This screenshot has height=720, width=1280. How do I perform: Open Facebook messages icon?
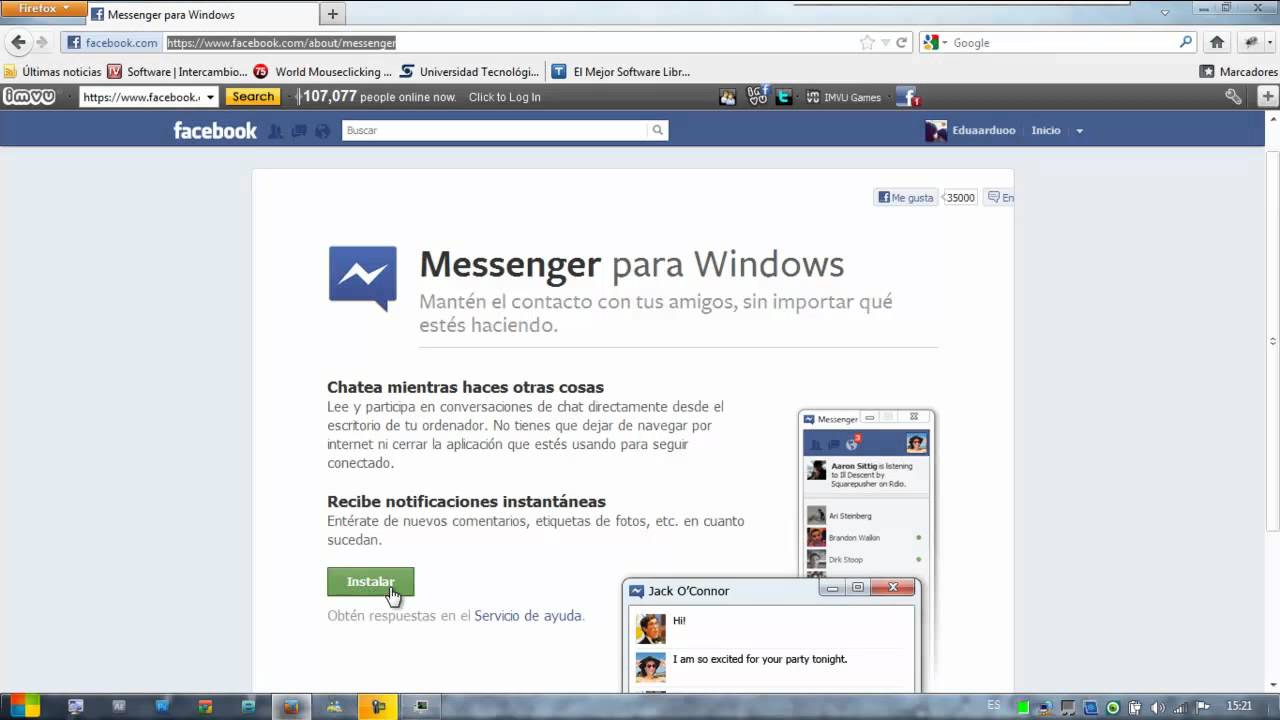pyautogui.click(x=298, y=131)
